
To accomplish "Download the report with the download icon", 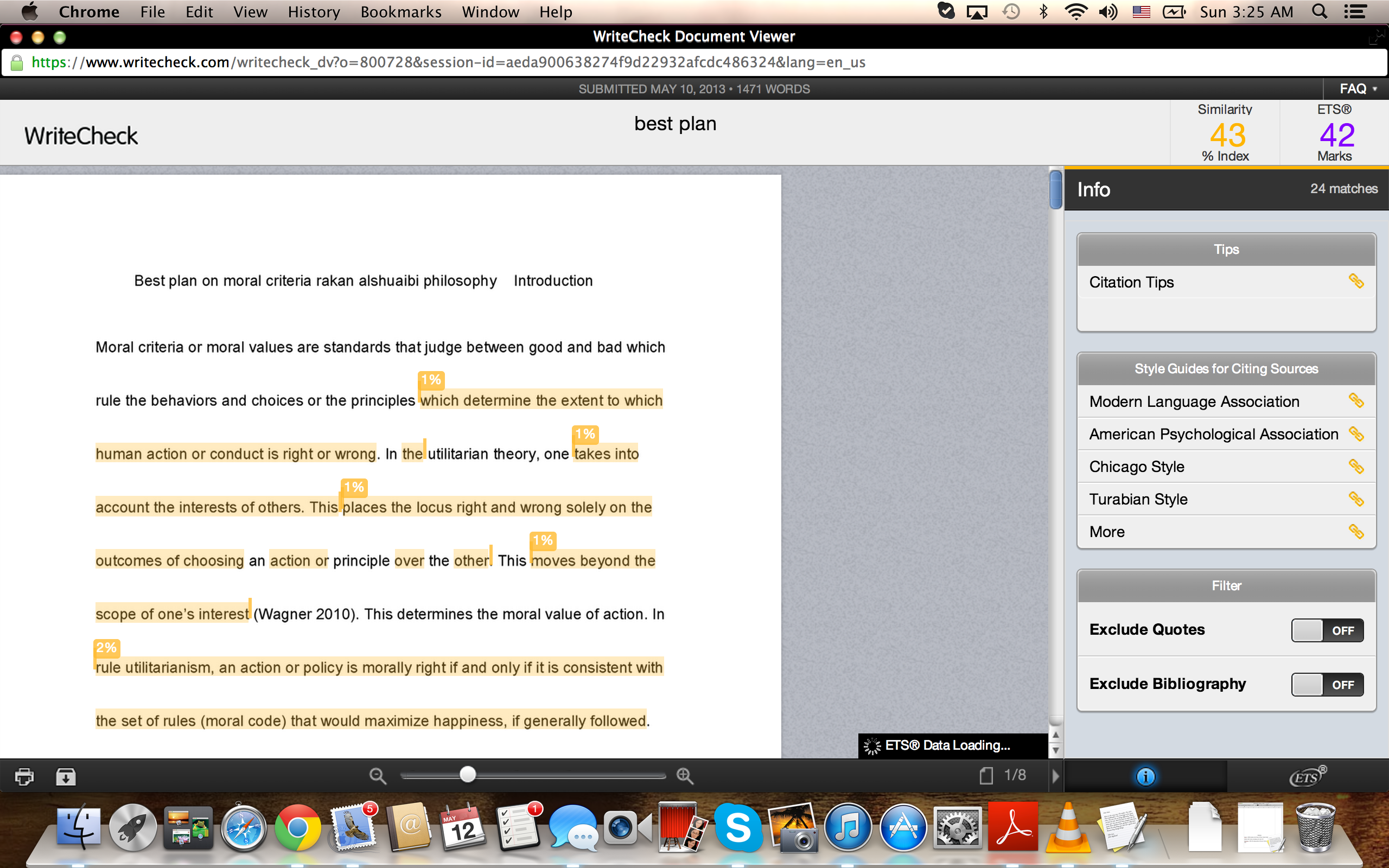I will pos(66,776).
